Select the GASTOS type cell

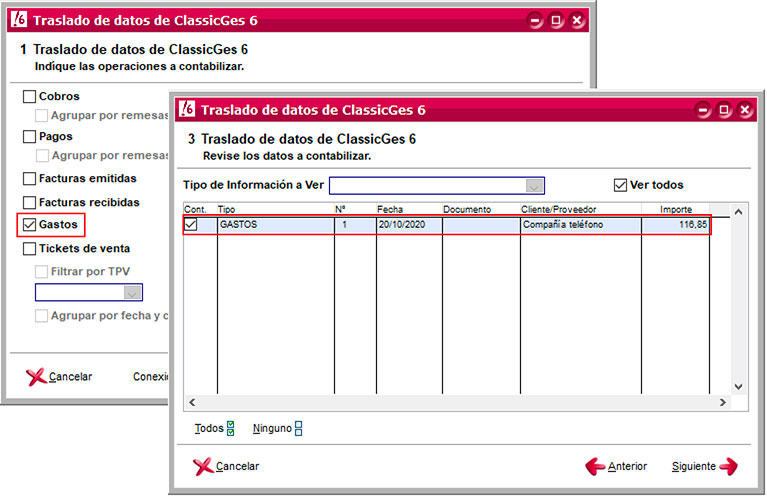point(276,225)
